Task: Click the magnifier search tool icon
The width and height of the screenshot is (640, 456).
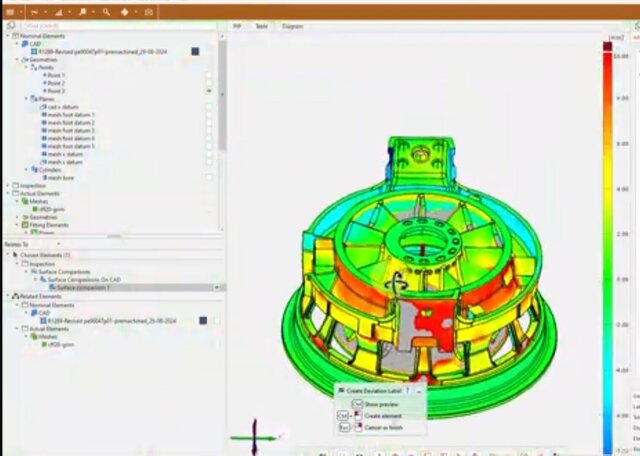Action: [104, 11]
